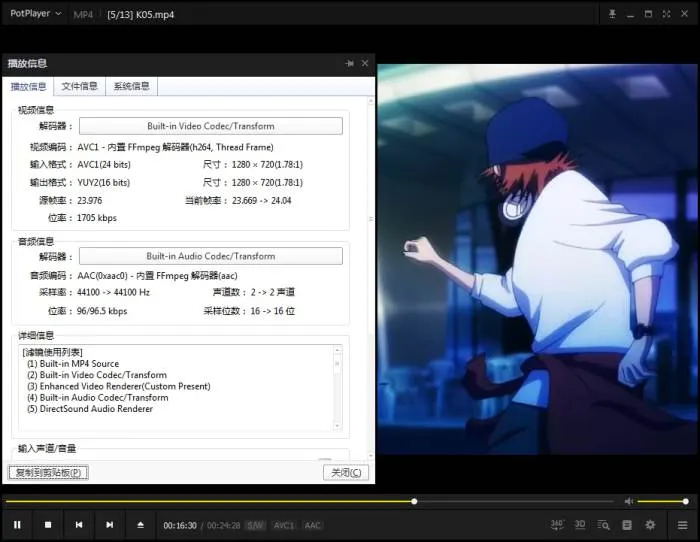Switch to the 系统信息 tab
Screen dimensions: 700x542
click(131, 86)
